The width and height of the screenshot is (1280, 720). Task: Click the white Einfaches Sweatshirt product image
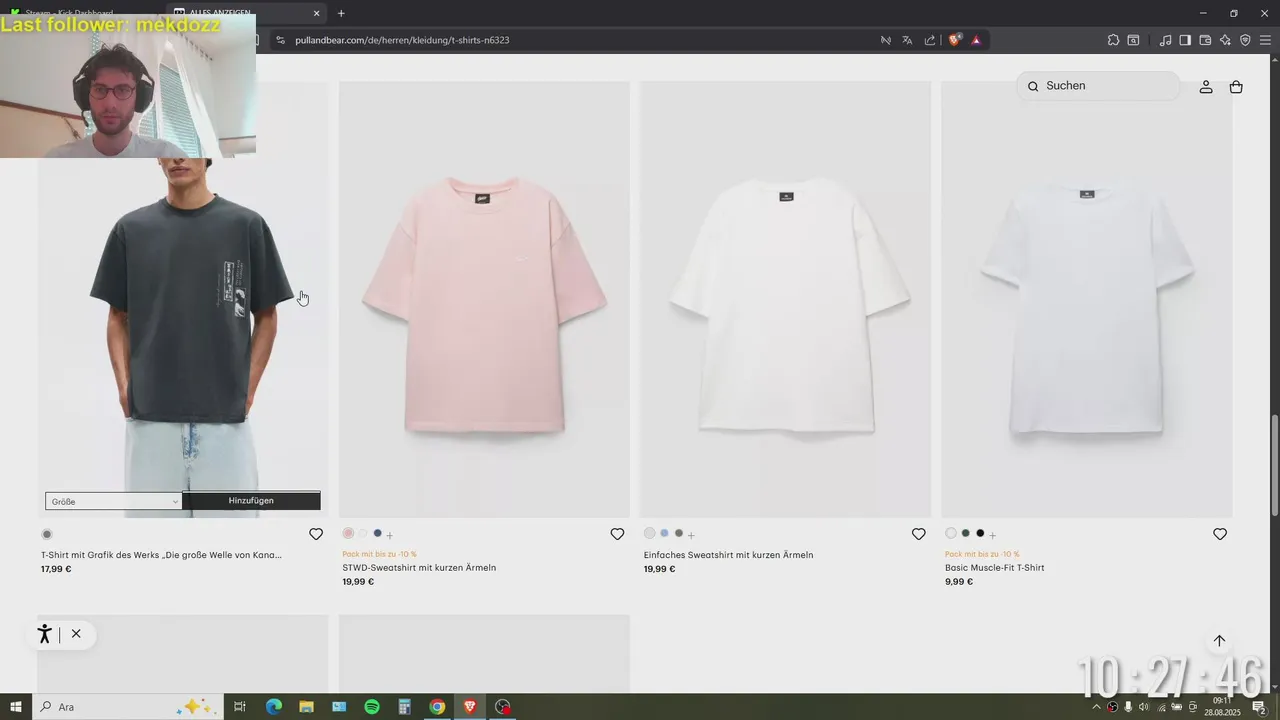pyautogui.click(x=785, y=299)
